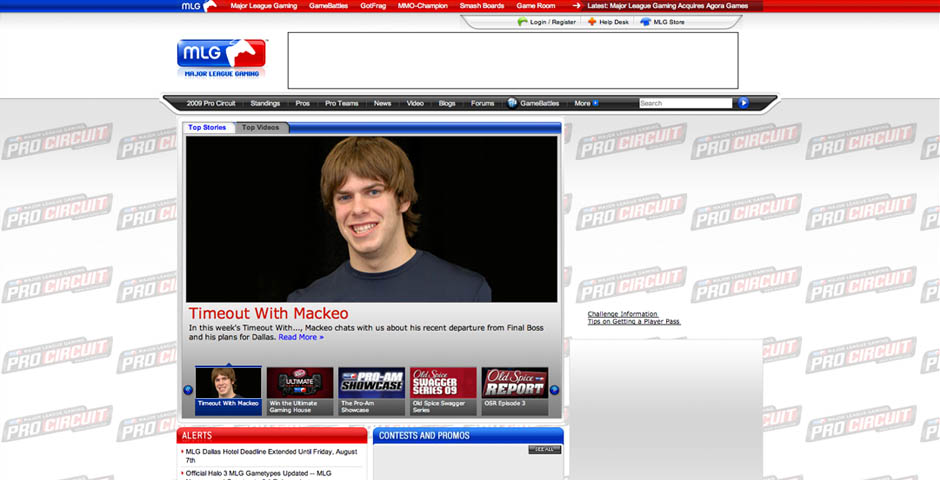This screenshot has height=480, width=940.
Task: Click the MLG Store link
Action: 669,22
